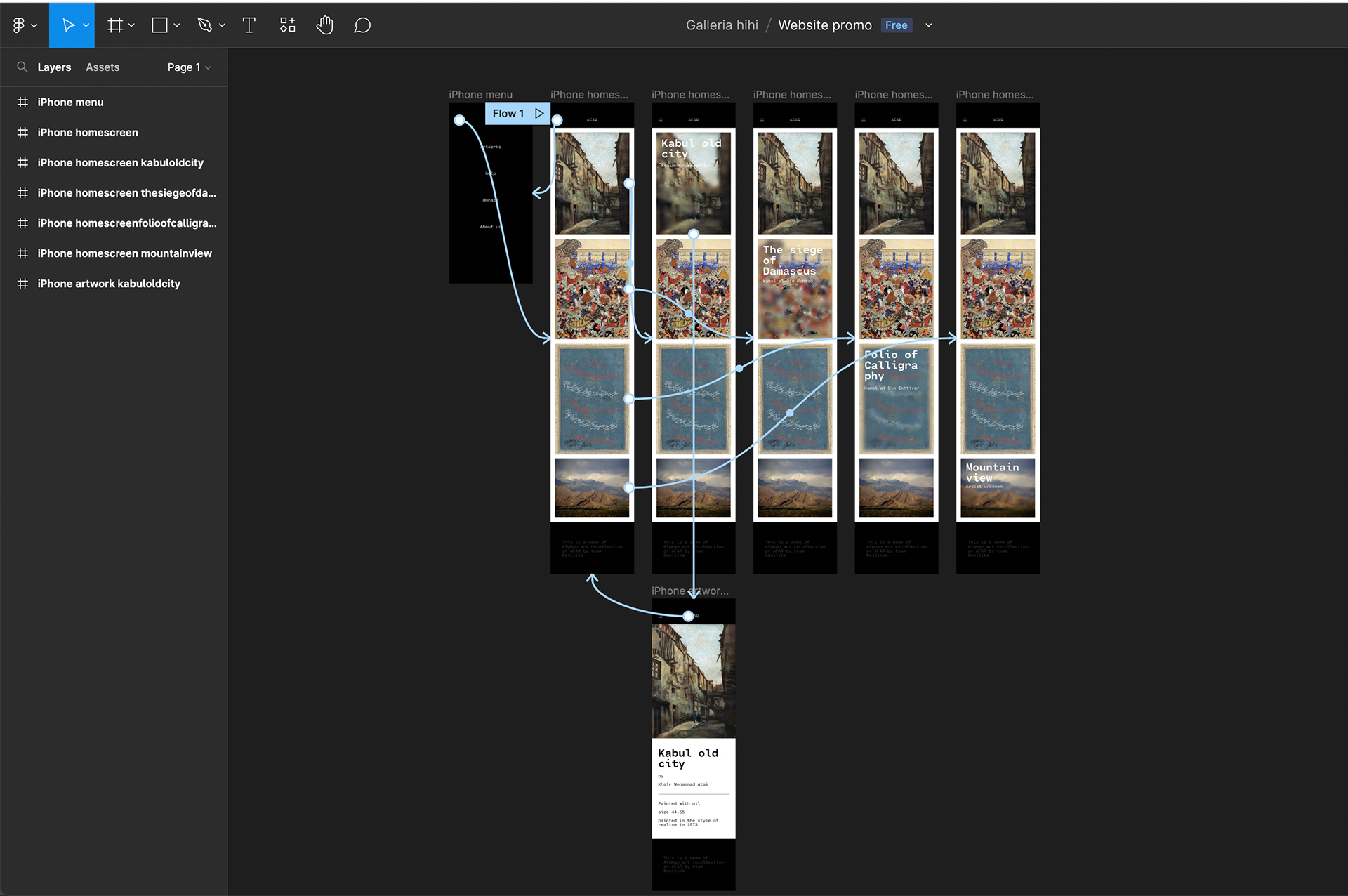The height and width of the screenshot is (896, 1348).
Task: Select the Pen tool
Action: (205, 25)
